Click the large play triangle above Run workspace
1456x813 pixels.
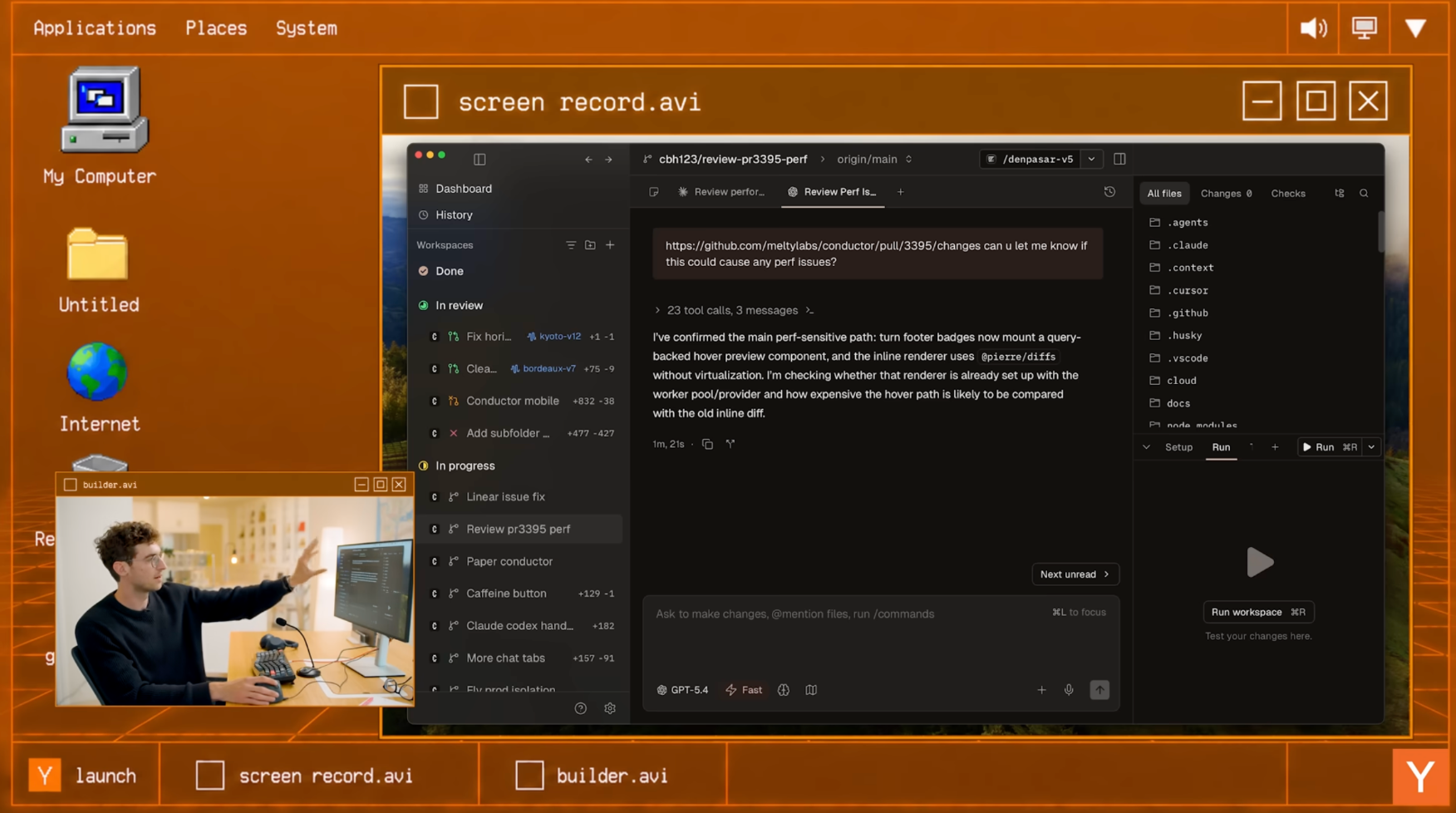[x=1260, y=563]
